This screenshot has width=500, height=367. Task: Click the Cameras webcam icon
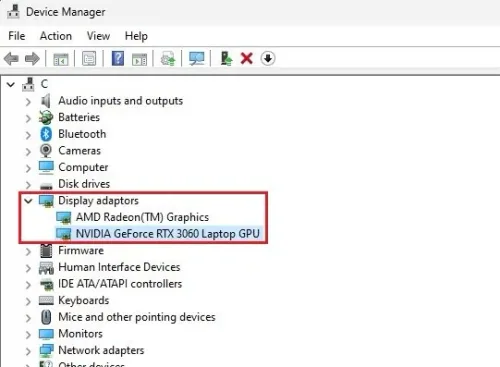[x=46, y=151]
